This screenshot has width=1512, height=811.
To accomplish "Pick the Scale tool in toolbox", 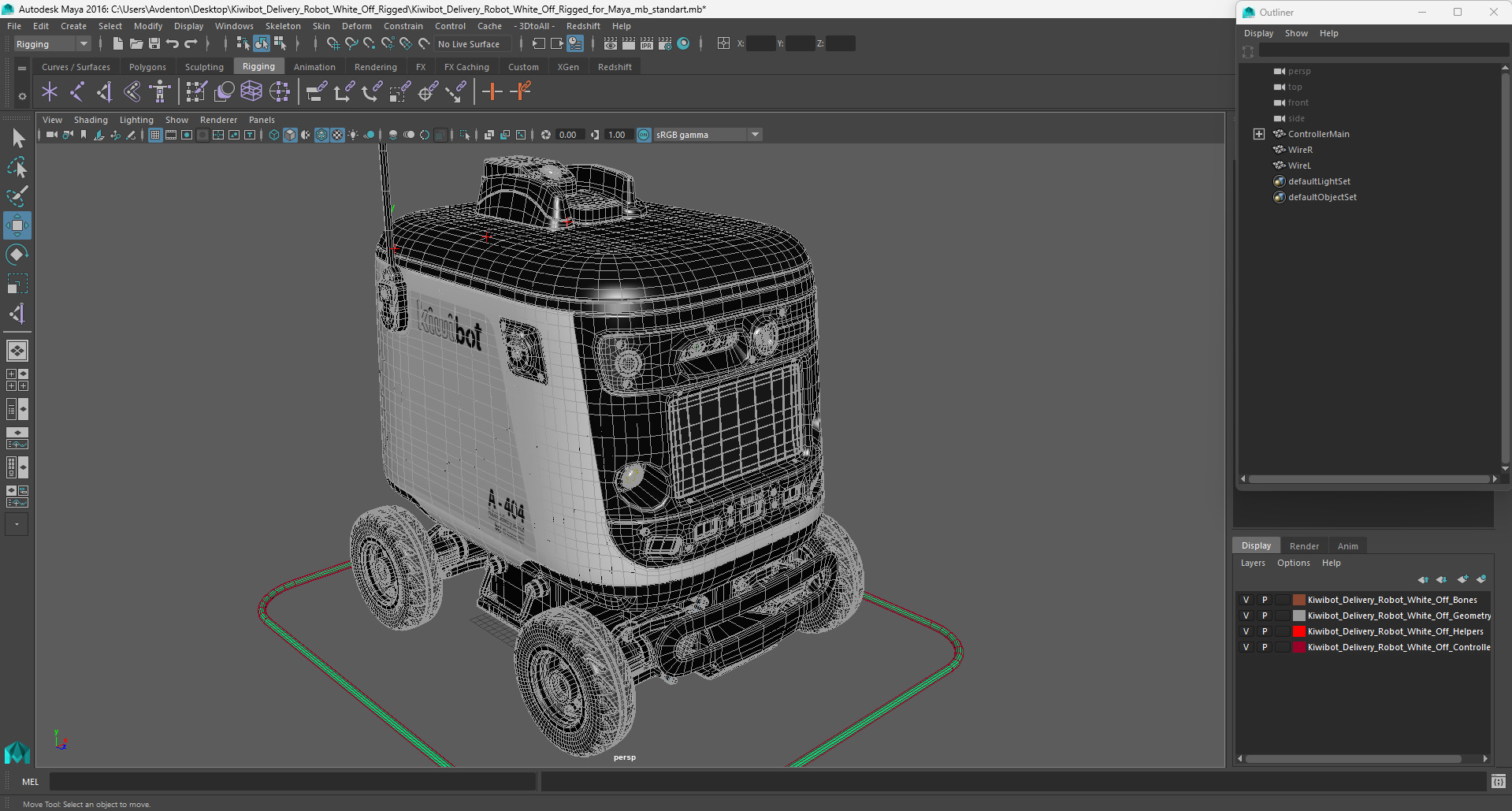I will tap(17, 284).
